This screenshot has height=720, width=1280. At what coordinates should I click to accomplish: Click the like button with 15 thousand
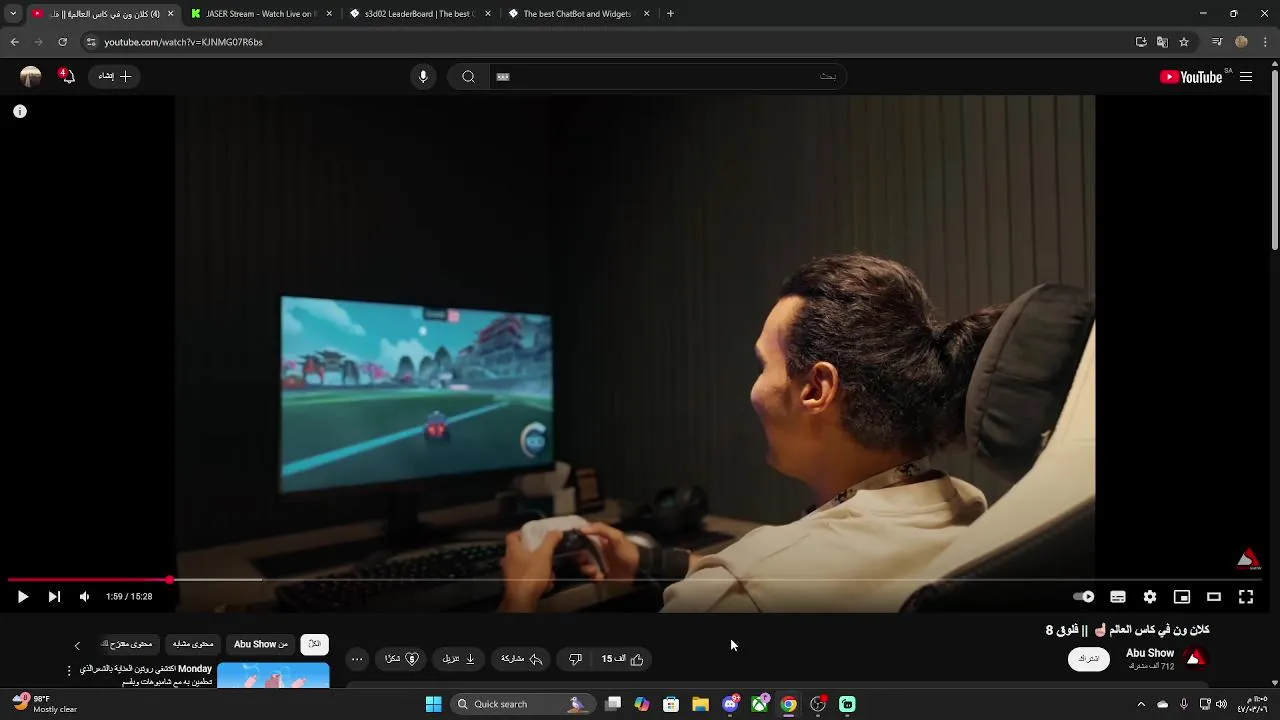623,659
